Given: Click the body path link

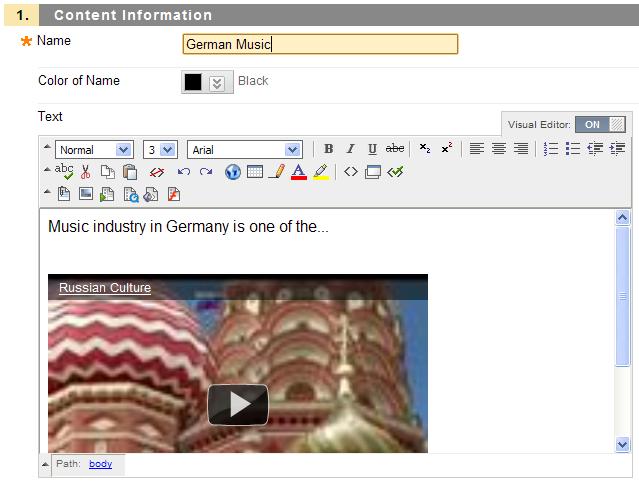Looking at the screenshot, I should pos(100,464).
